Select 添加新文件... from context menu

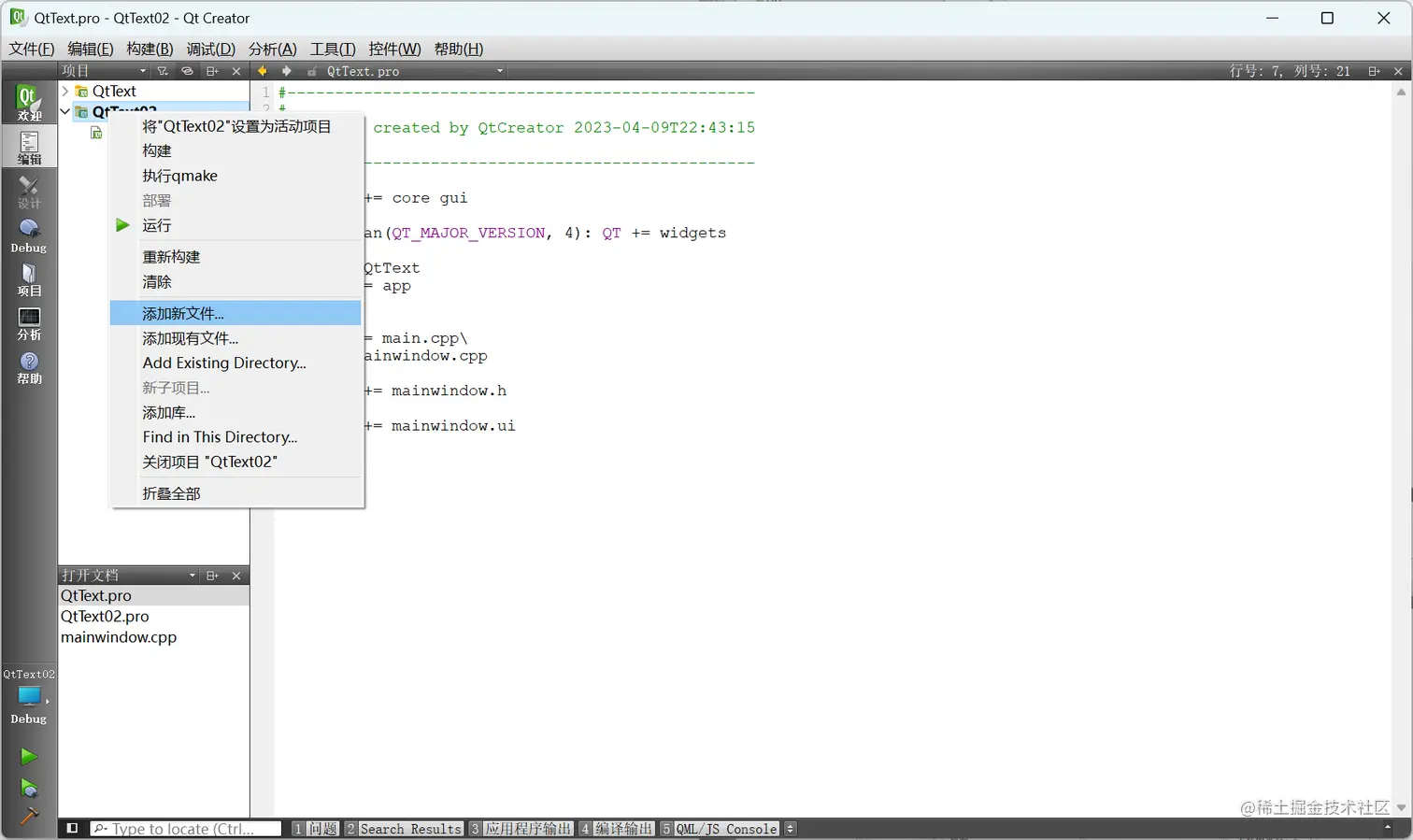click(235, 313)
